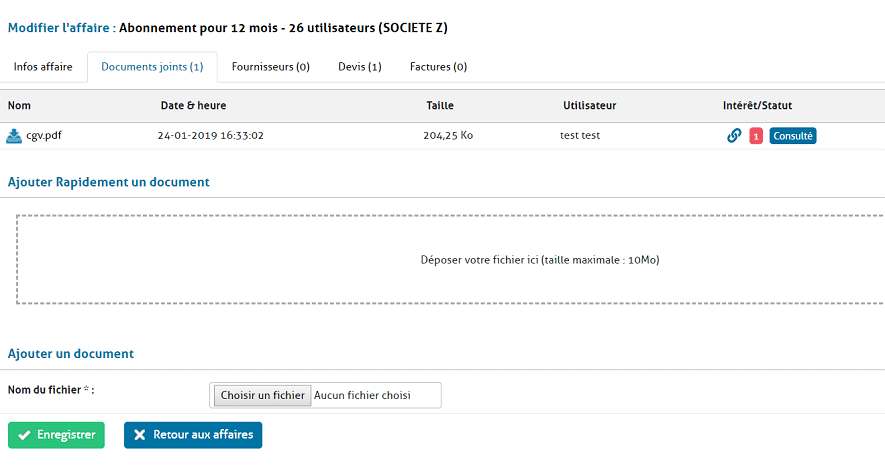The width and height of the screenshot is (885, 468).
Task: Click the Utilisateur column header
Action: click(x=589, y=105)
